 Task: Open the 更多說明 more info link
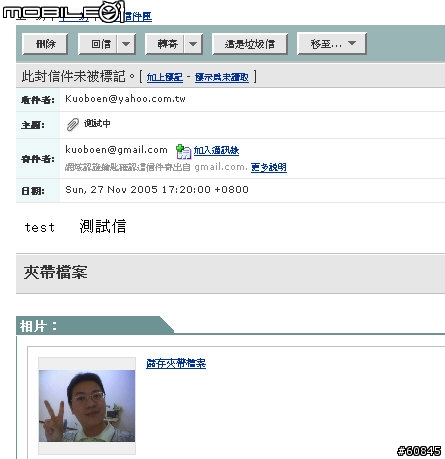[269, 167]
